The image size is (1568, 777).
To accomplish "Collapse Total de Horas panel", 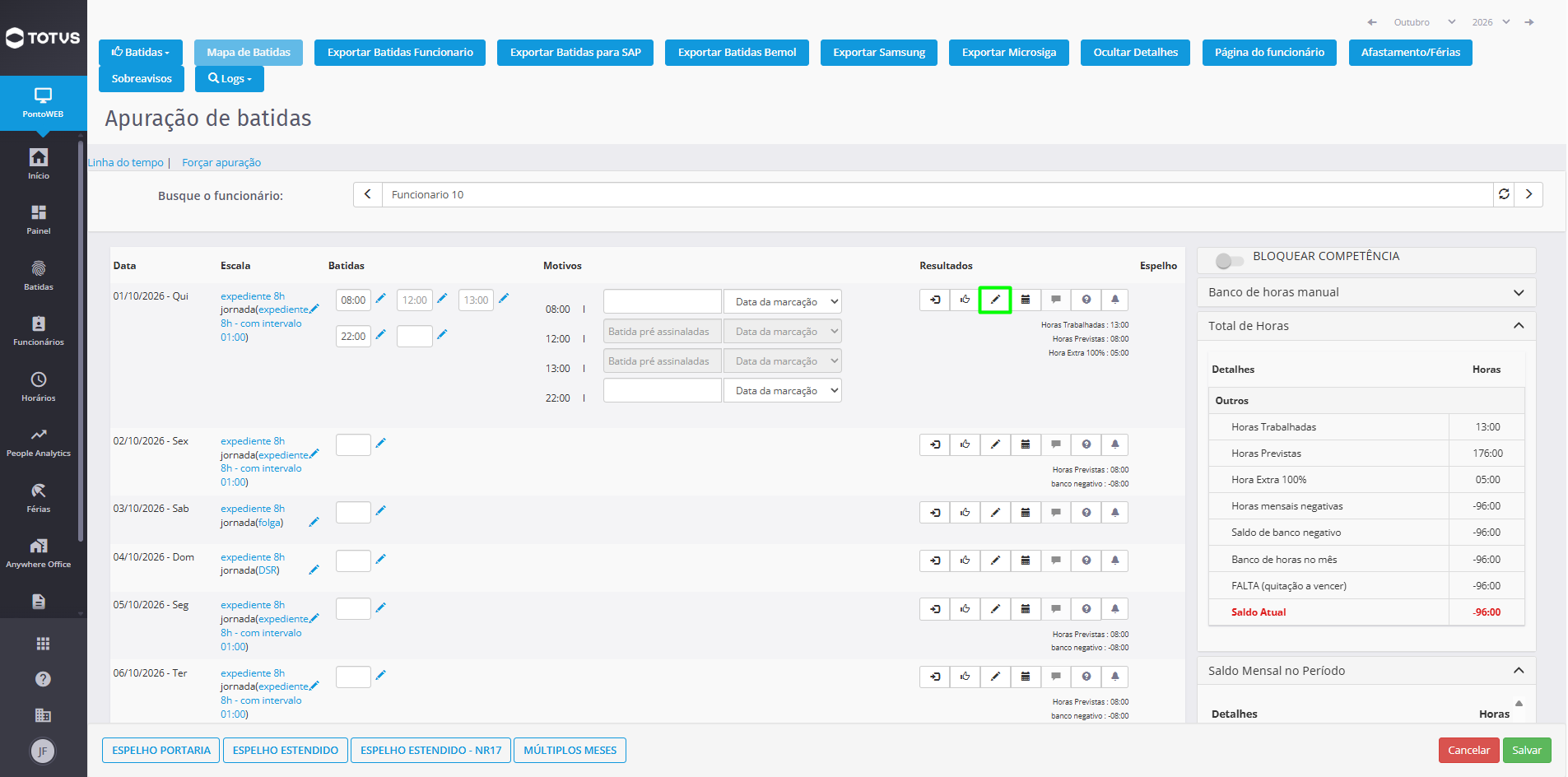I will (1366, 326).
